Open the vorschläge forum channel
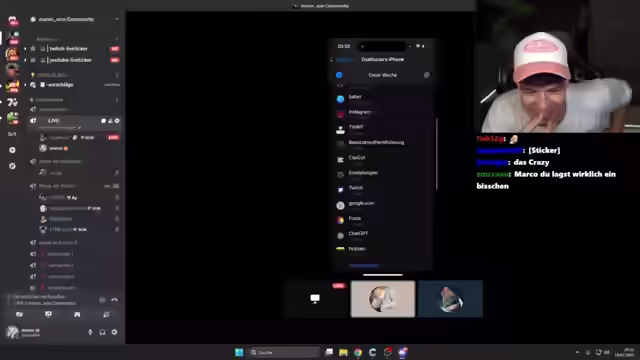The width and height of the screenshot is (640, 360). coord(73,85)
